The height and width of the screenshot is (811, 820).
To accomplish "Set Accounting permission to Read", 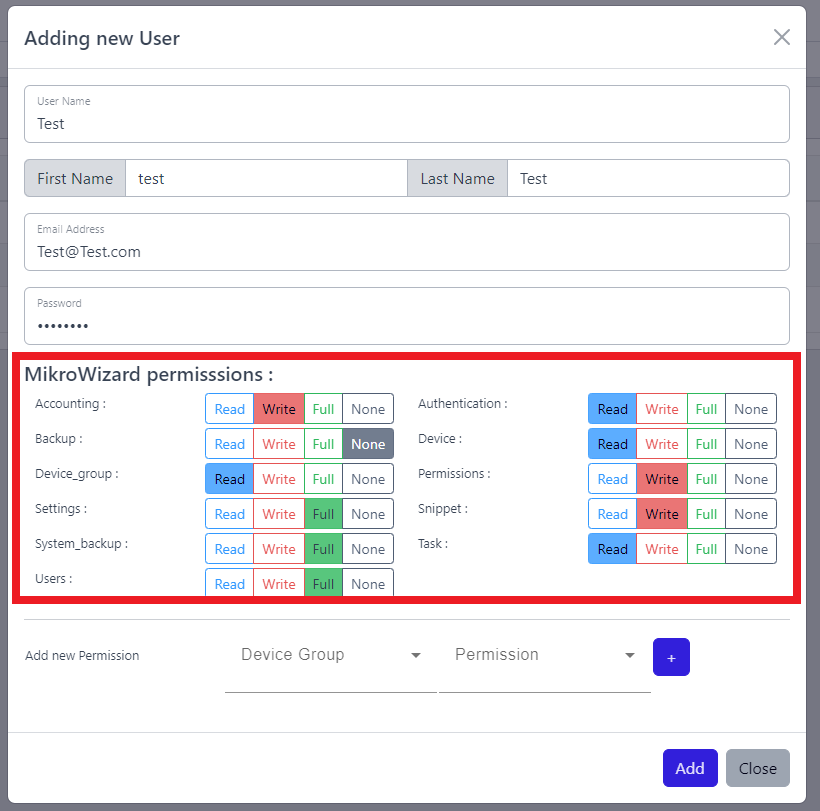I will tap(230, 409).
